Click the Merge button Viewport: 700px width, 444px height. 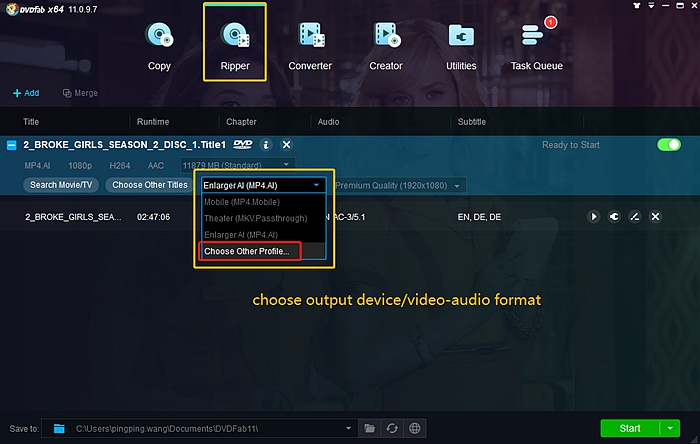coord(80,93)
